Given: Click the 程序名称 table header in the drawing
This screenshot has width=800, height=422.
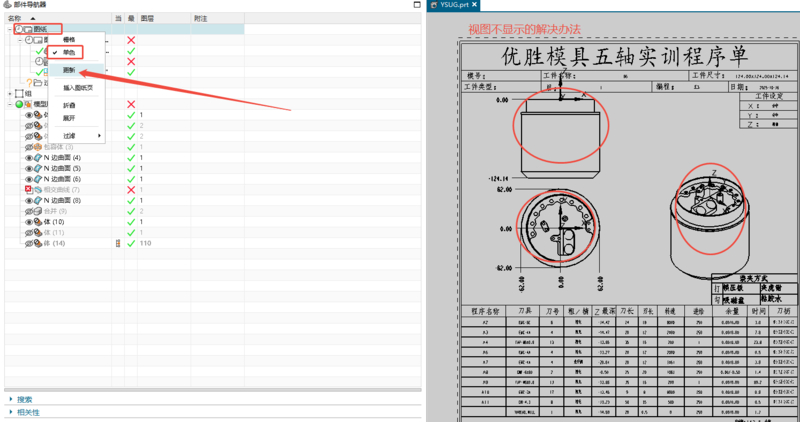Looking at the screenshot, I should (485, 311).
